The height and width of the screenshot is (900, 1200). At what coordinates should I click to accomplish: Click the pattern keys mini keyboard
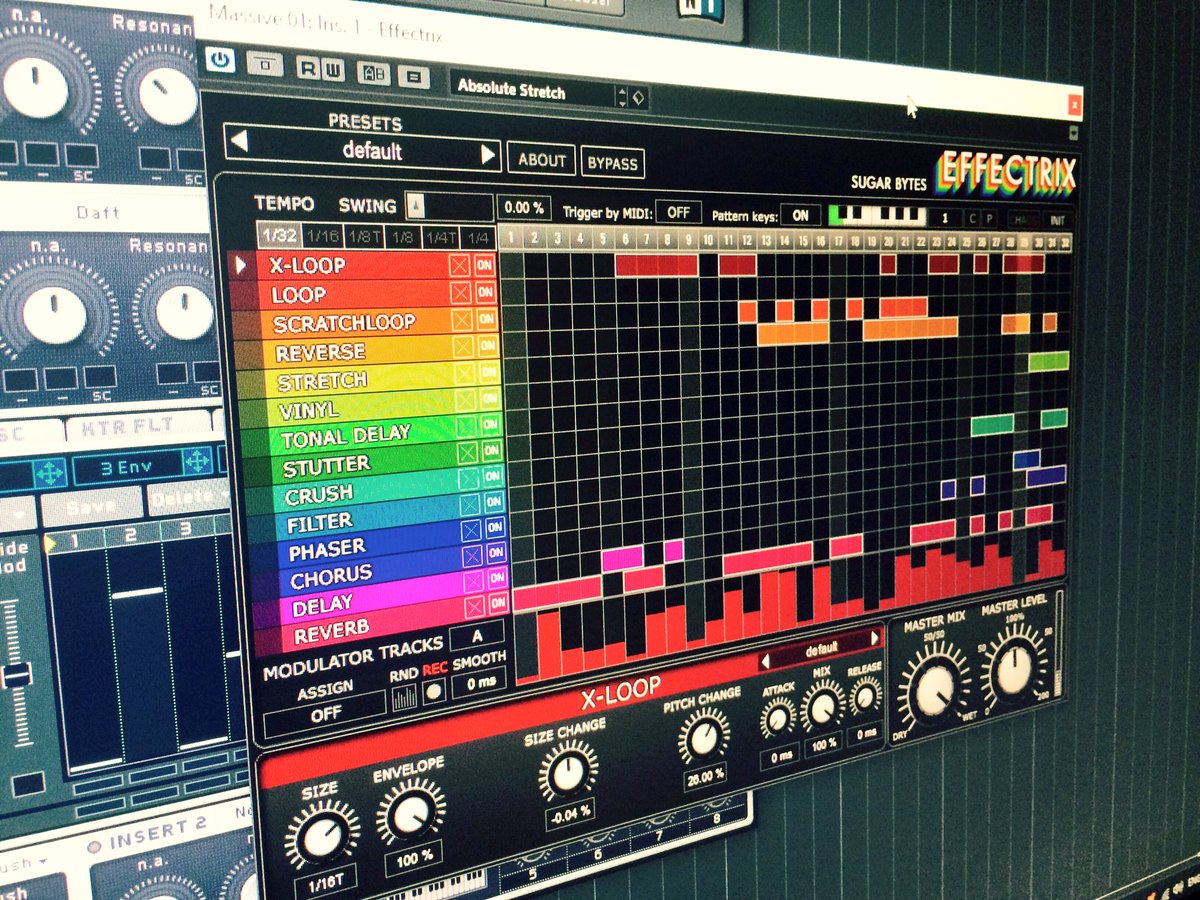(x=877, y=214)
